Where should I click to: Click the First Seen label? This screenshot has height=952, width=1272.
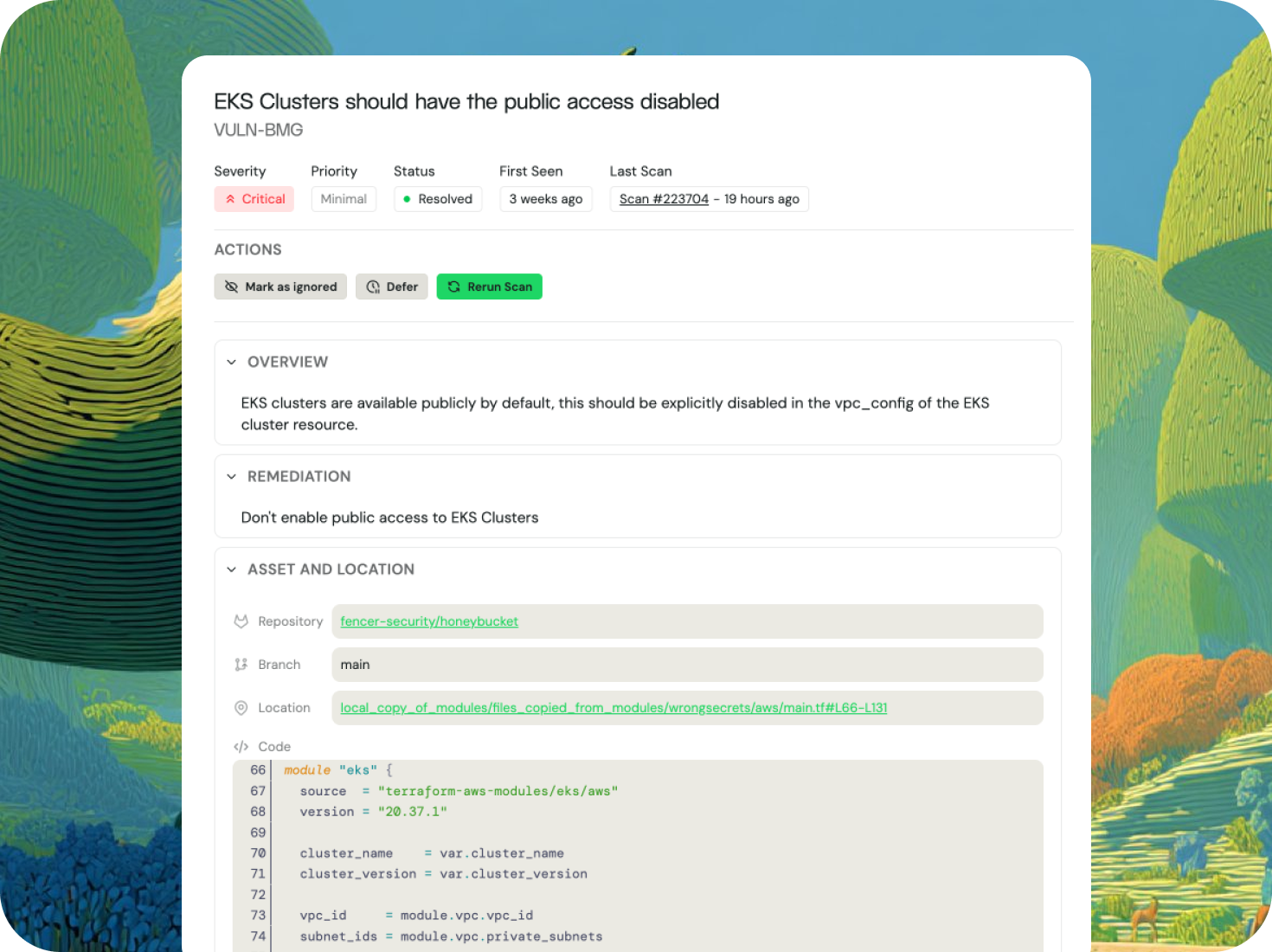coord(531,171)
